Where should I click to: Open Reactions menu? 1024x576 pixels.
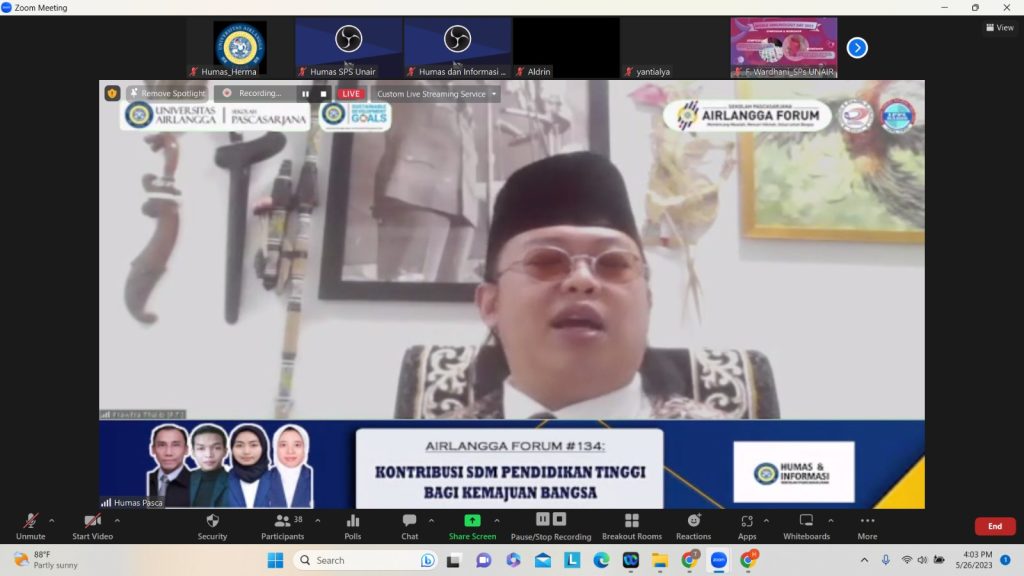coord(694,526)
